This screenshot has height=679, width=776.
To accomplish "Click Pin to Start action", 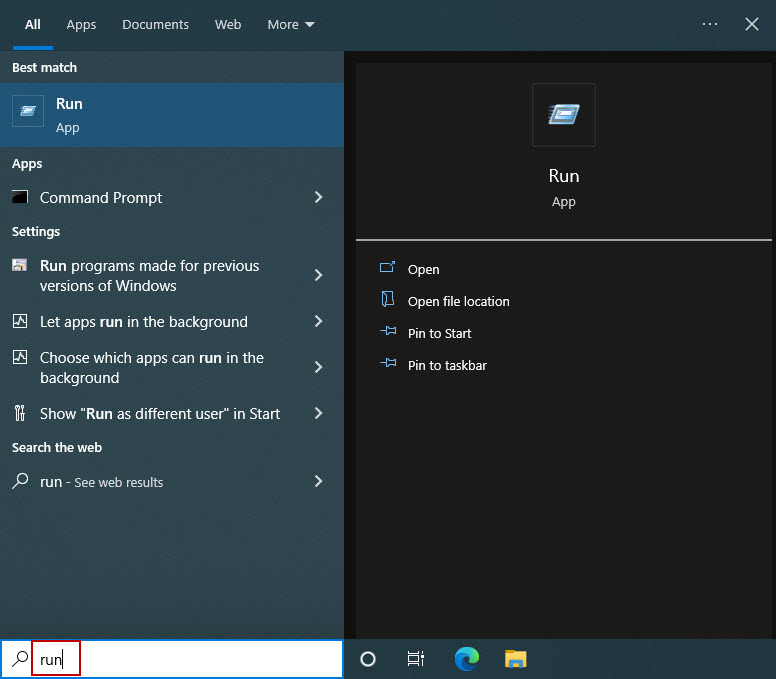I will point(439,334).
